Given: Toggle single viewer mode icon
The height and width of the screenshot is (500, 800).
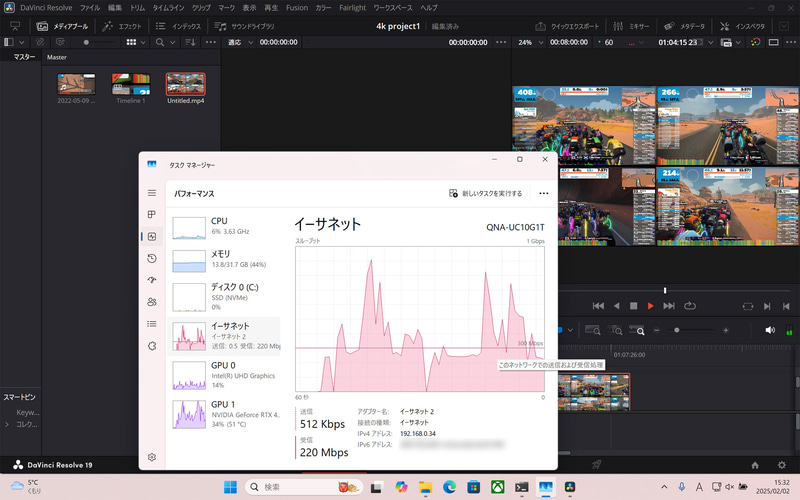Looking at the screenshot, I should click(773, 42).
